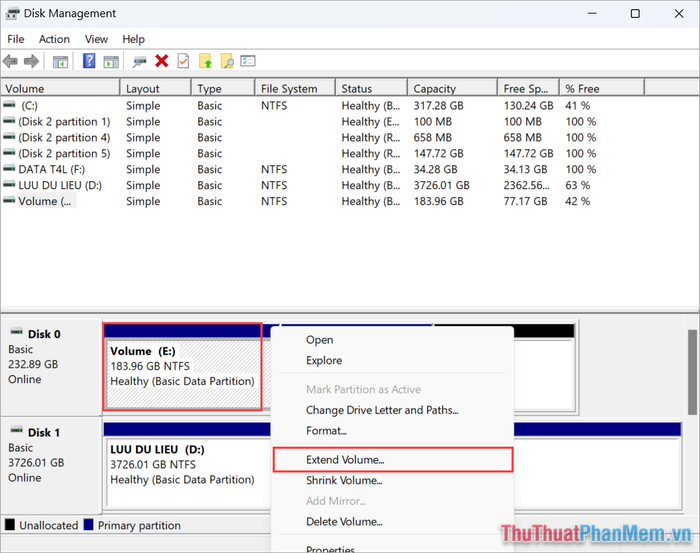Click the Disk Management title bar icon

pos(12,14)
